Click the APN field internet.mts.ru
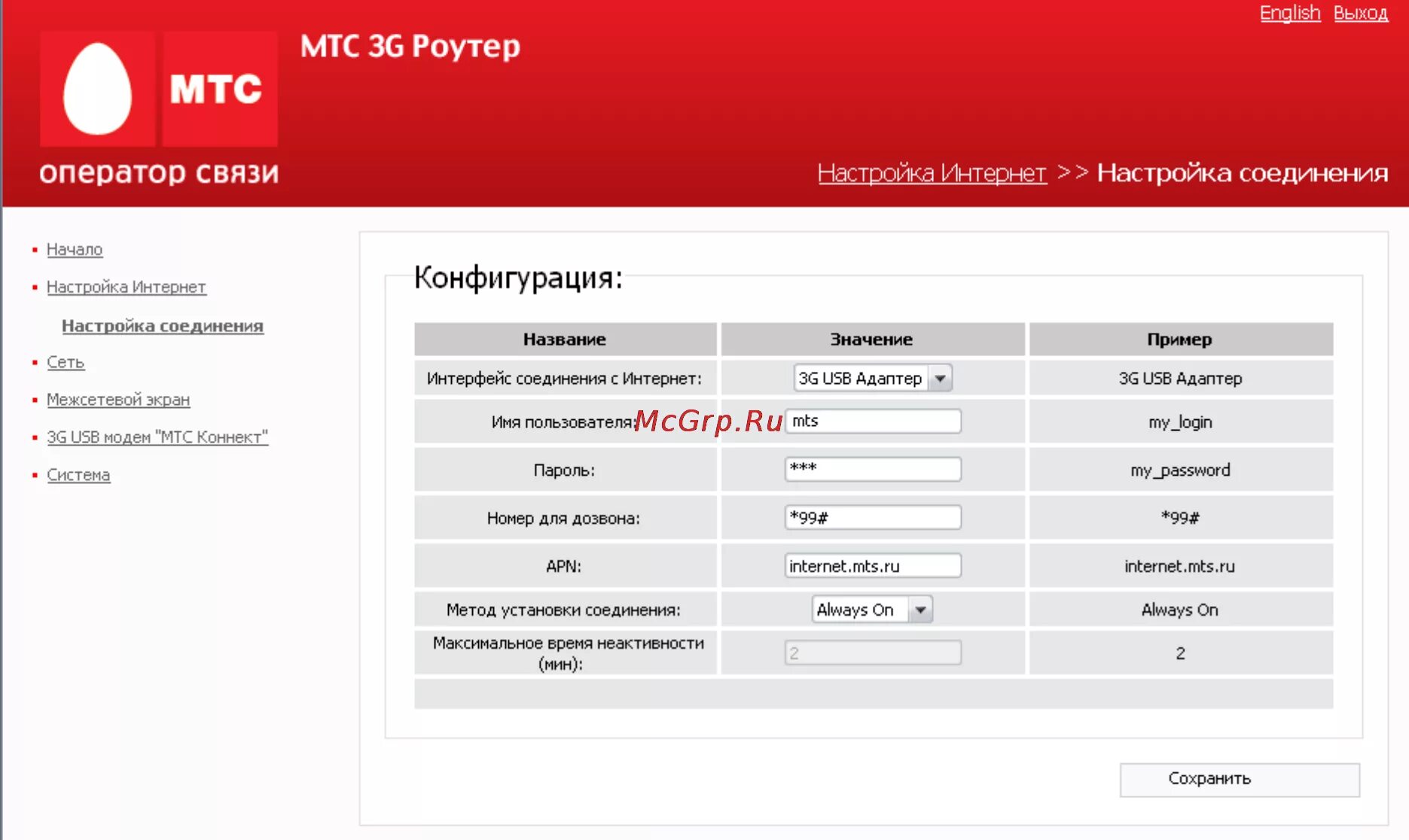 pyautogui.click(x=873, y=566)
